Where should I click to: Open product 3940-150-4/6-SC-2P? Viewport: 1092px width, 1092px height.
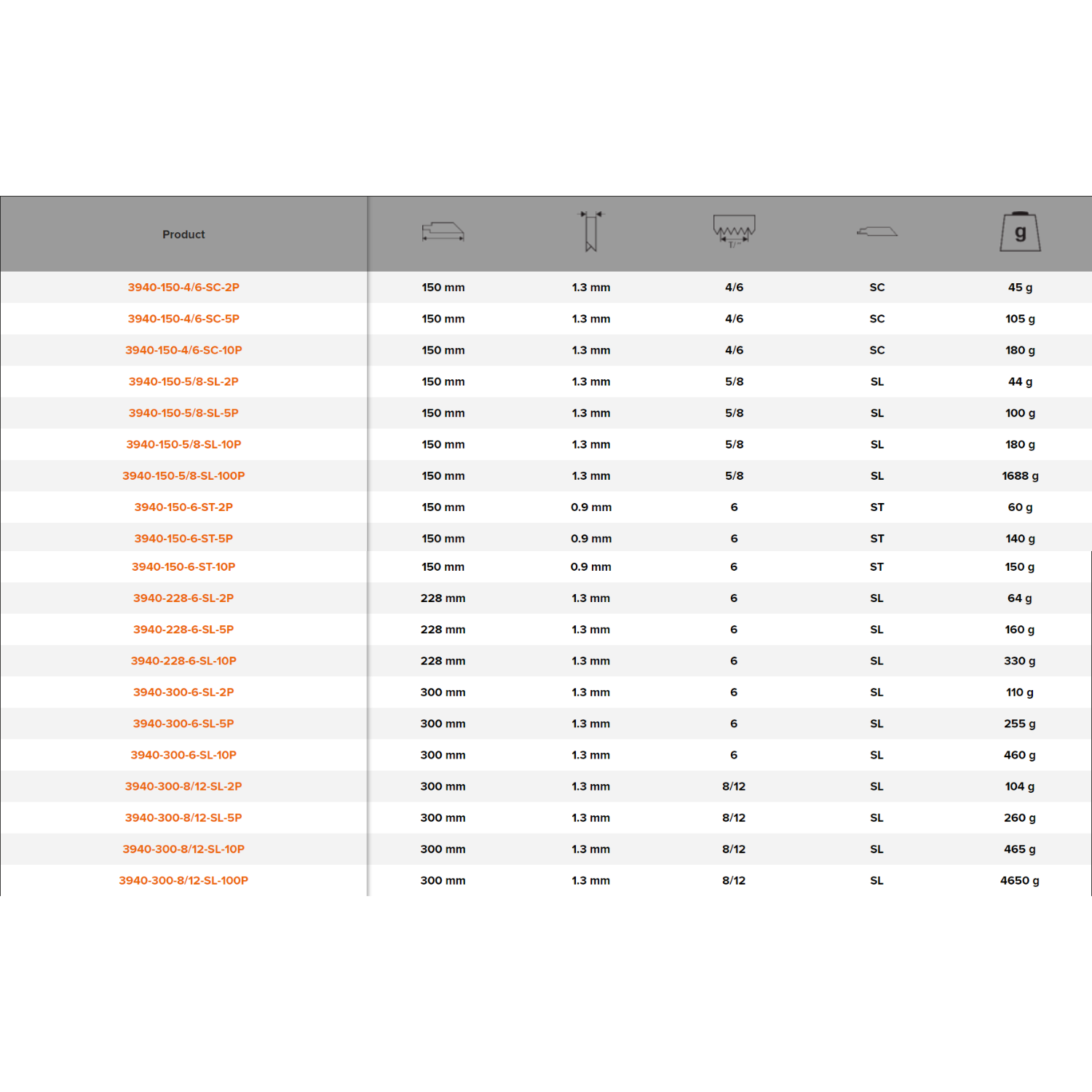pyautogui.click(x=183, y=288)
